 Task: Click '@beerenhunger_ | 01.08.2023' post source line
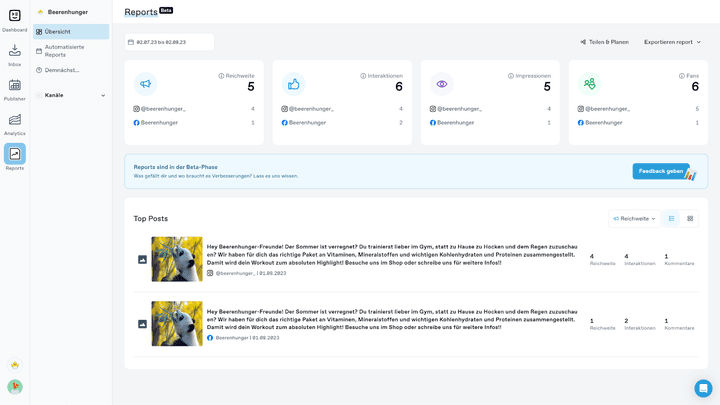pos(251,273)
